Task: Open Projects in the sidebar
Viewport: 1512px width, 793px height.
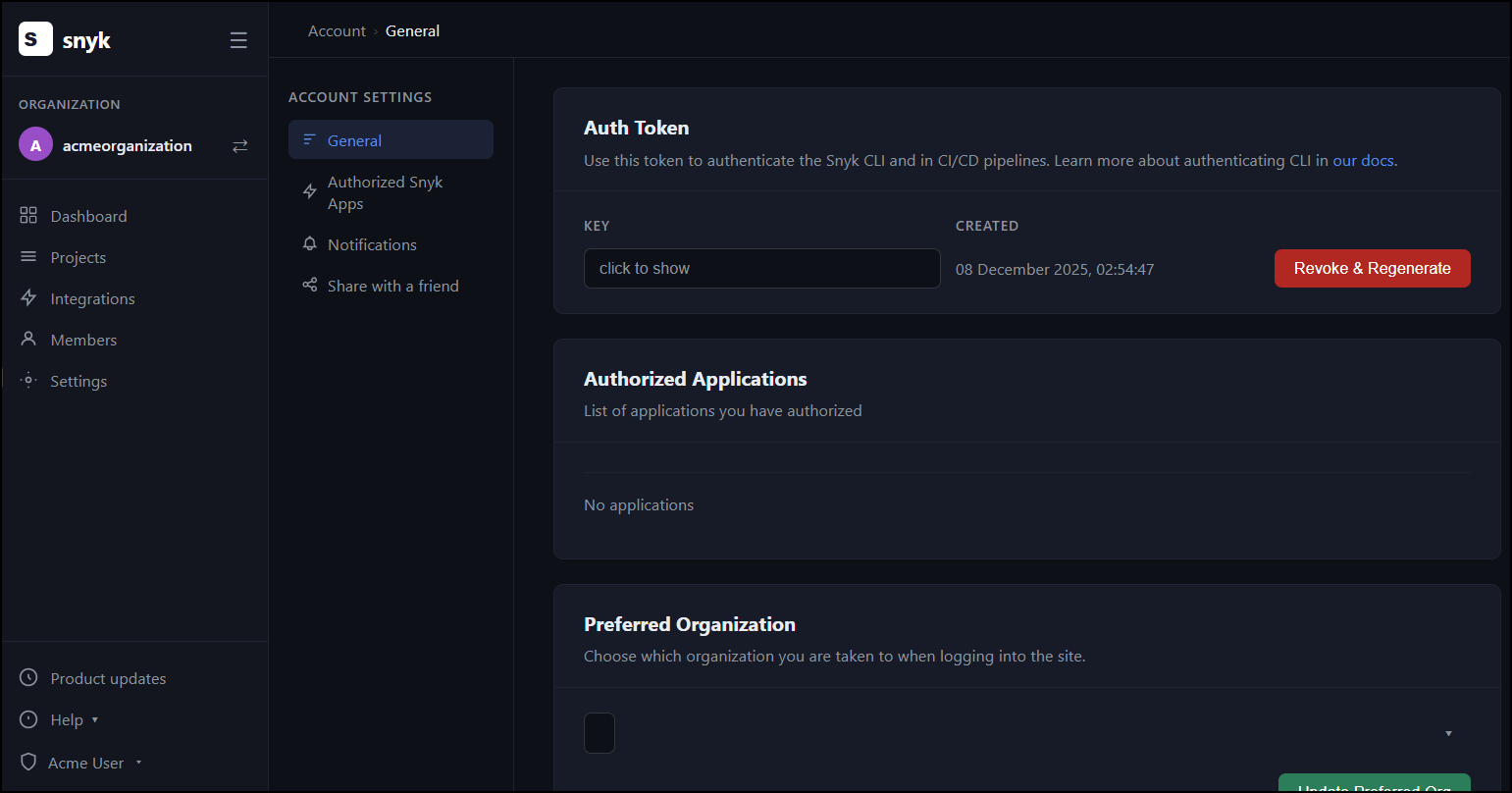Action: point(78,257)
